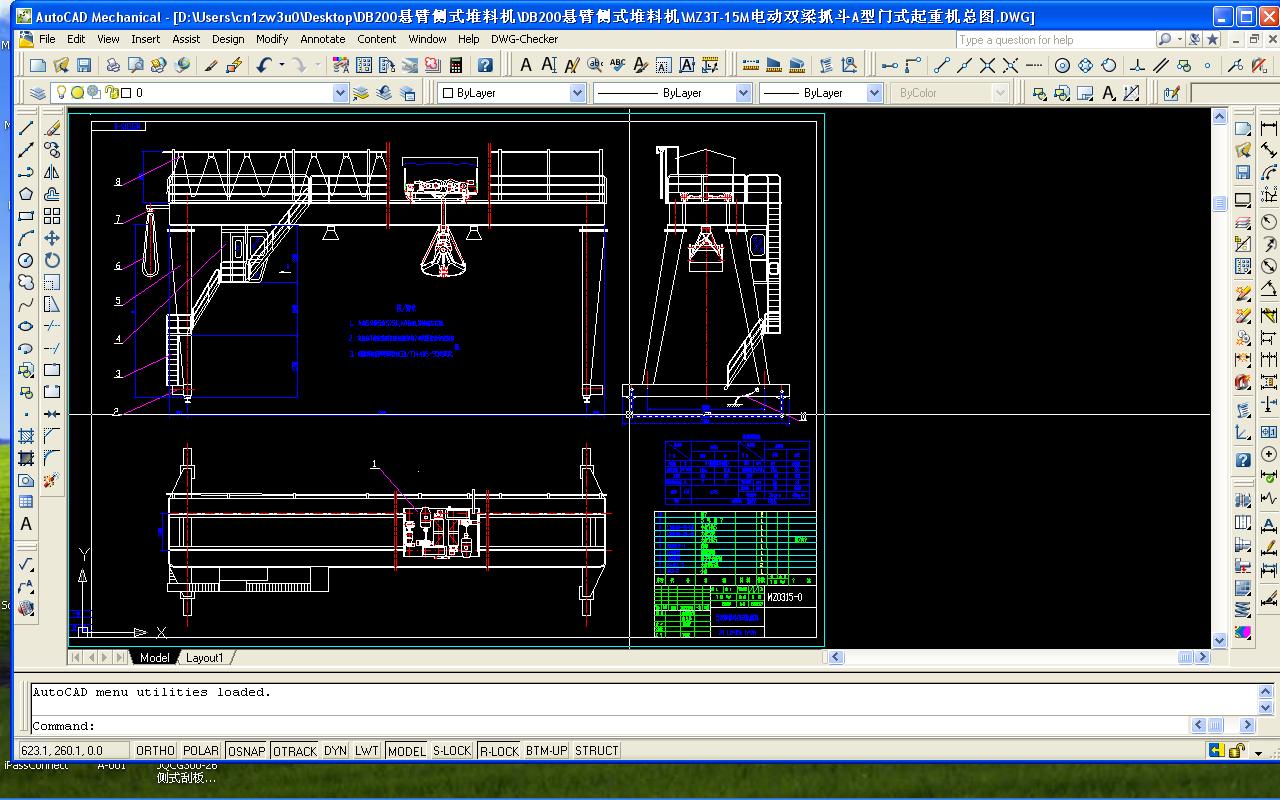Toggle OSNAP object snap mode
The image size is (1280, 800).
pos(246,751)
